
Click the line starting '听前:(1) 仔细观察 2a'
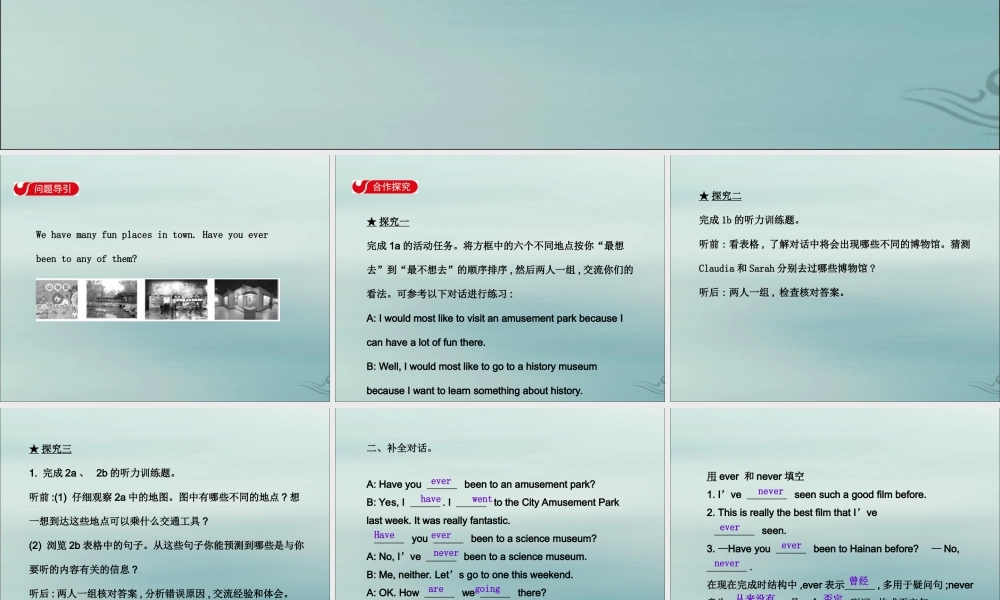[164, 497]
